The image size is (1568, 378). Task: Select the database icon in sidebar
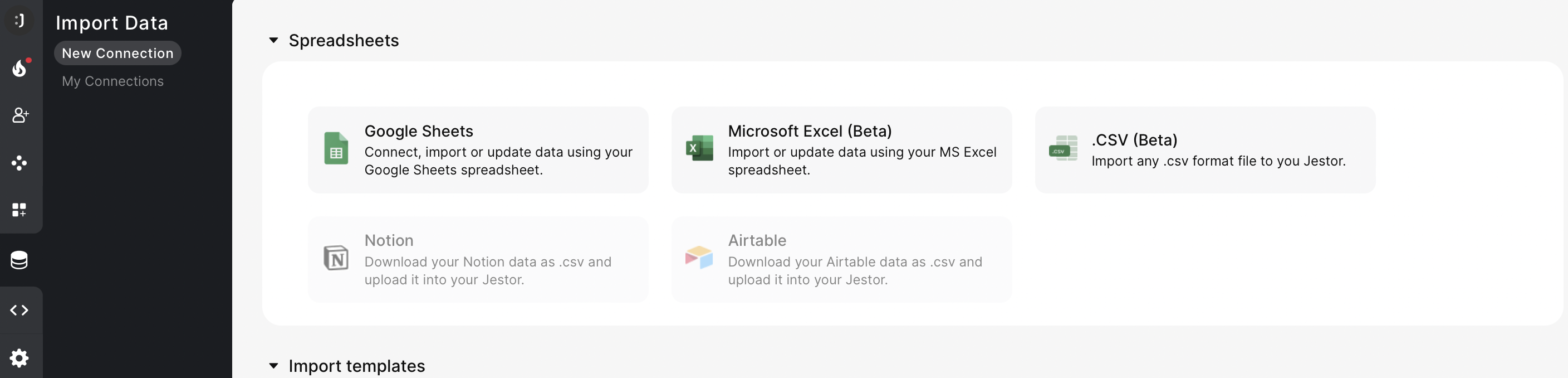(19, 260)
